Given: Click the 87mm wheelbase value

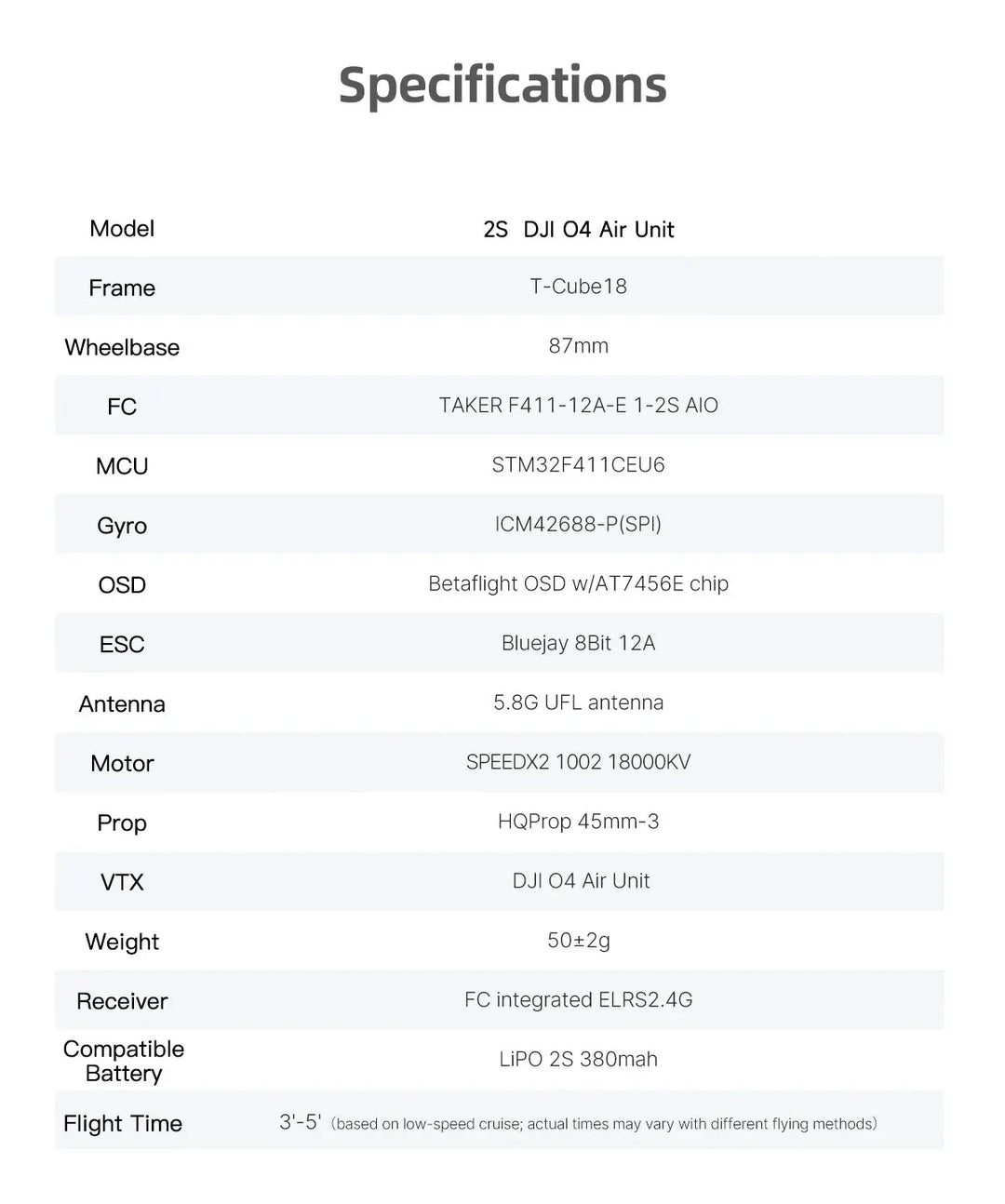Looking at the screenshot, I should point(578,346).
